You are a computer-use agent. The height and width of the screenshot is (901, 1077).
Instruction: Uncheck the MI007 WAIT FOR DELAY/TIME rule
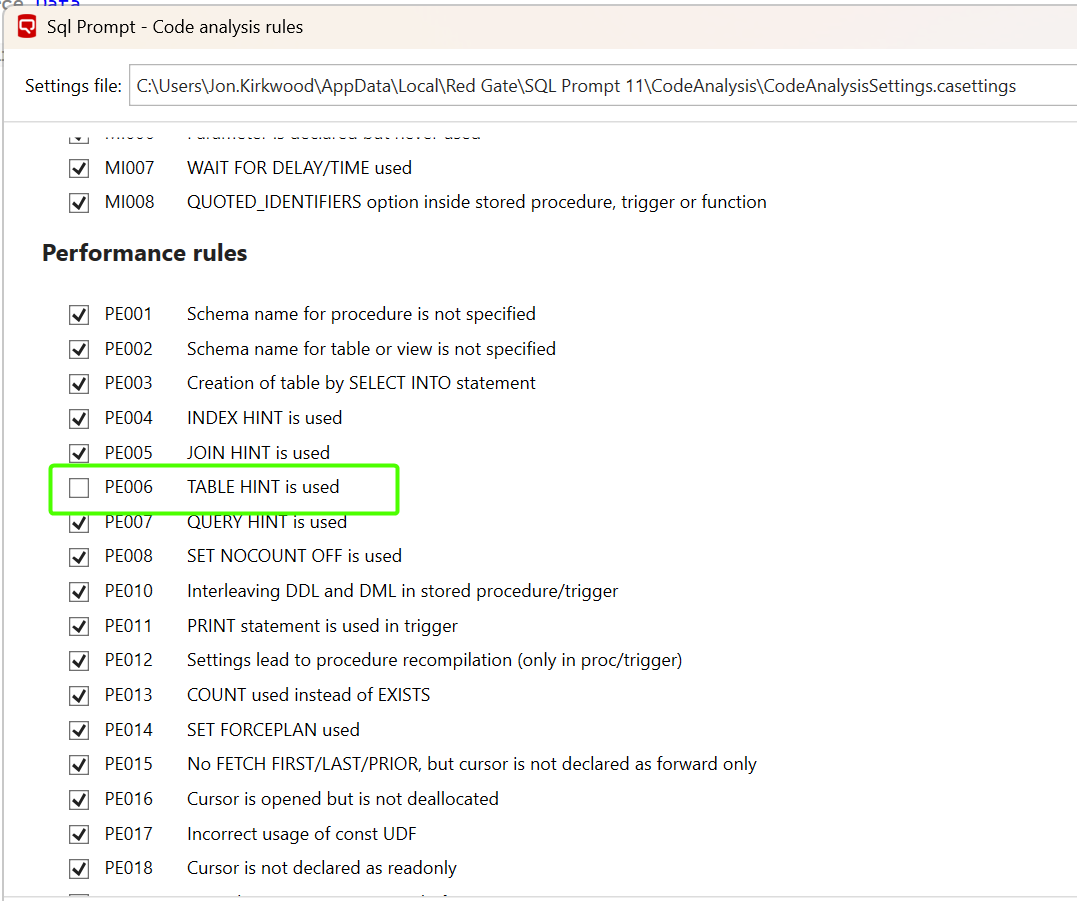[79, 168]
